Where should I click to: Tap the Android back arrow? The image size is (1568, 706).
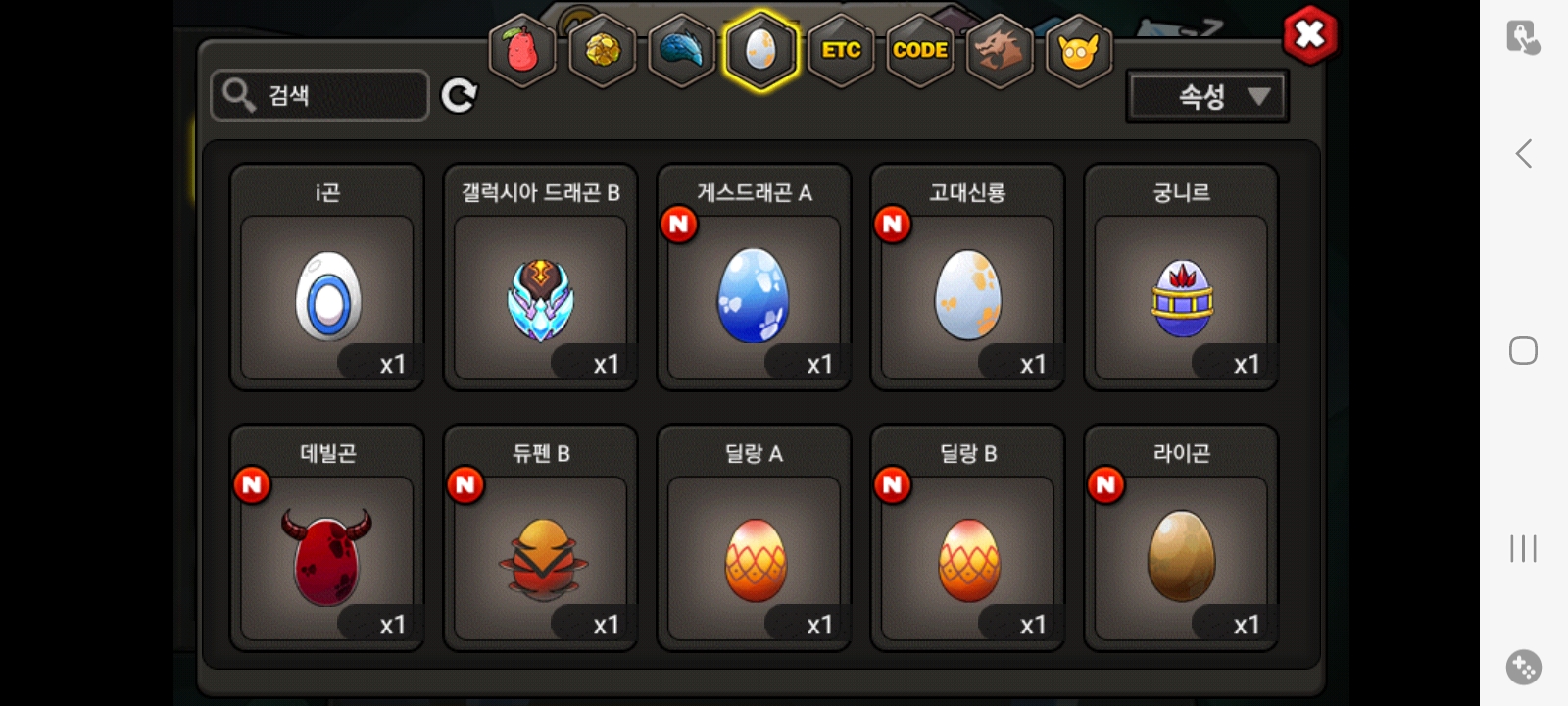(1523, 153)
